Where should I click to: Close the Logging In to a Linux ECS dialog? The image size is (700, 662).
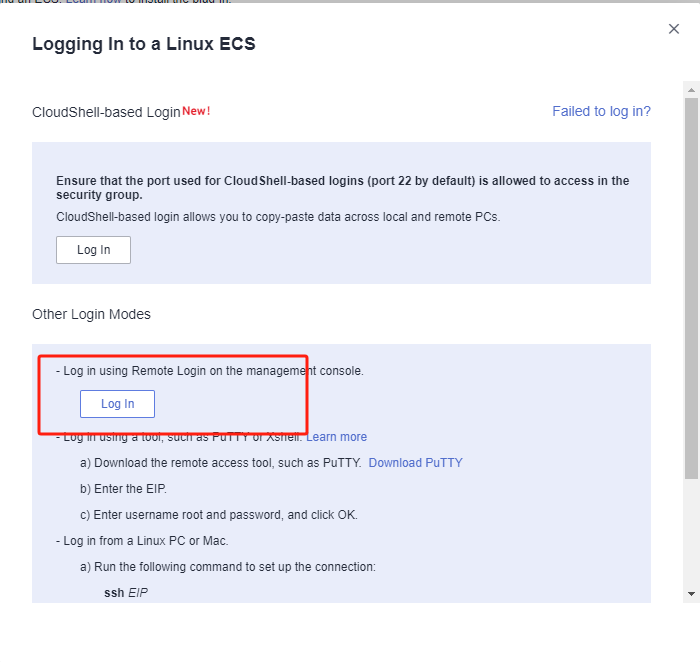tap(674, 29)
